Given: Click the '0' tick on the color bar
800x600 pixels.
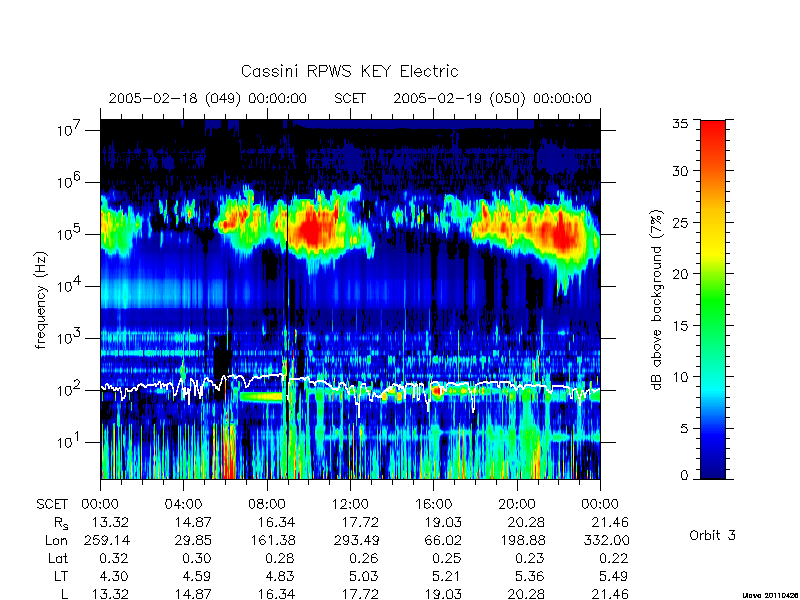Looking at the screenshot, I should 687,475.
